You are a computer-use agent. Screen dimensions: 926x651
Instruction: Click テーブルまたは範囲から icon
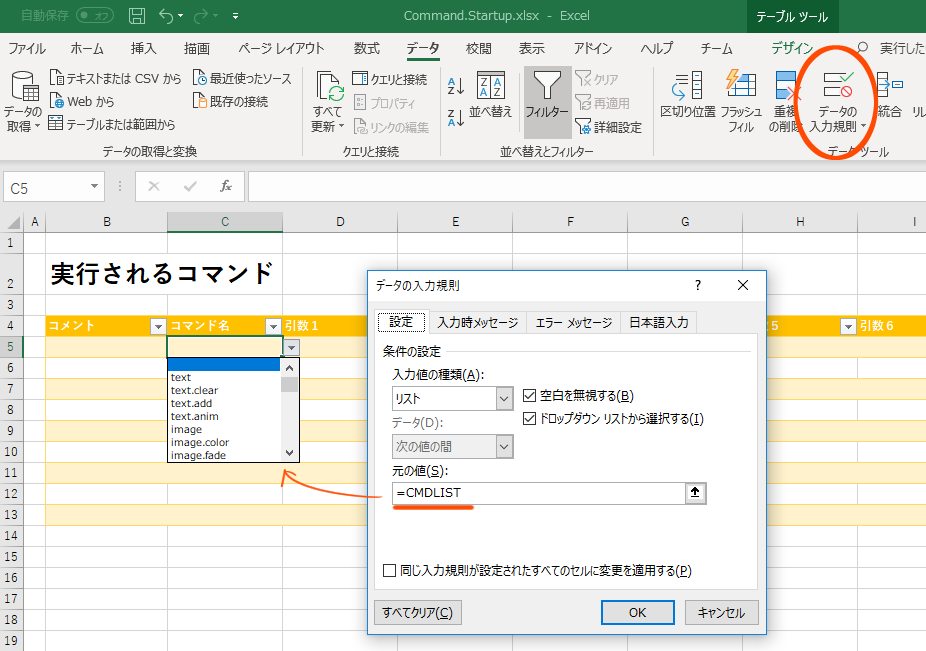[x=56, y=123]
